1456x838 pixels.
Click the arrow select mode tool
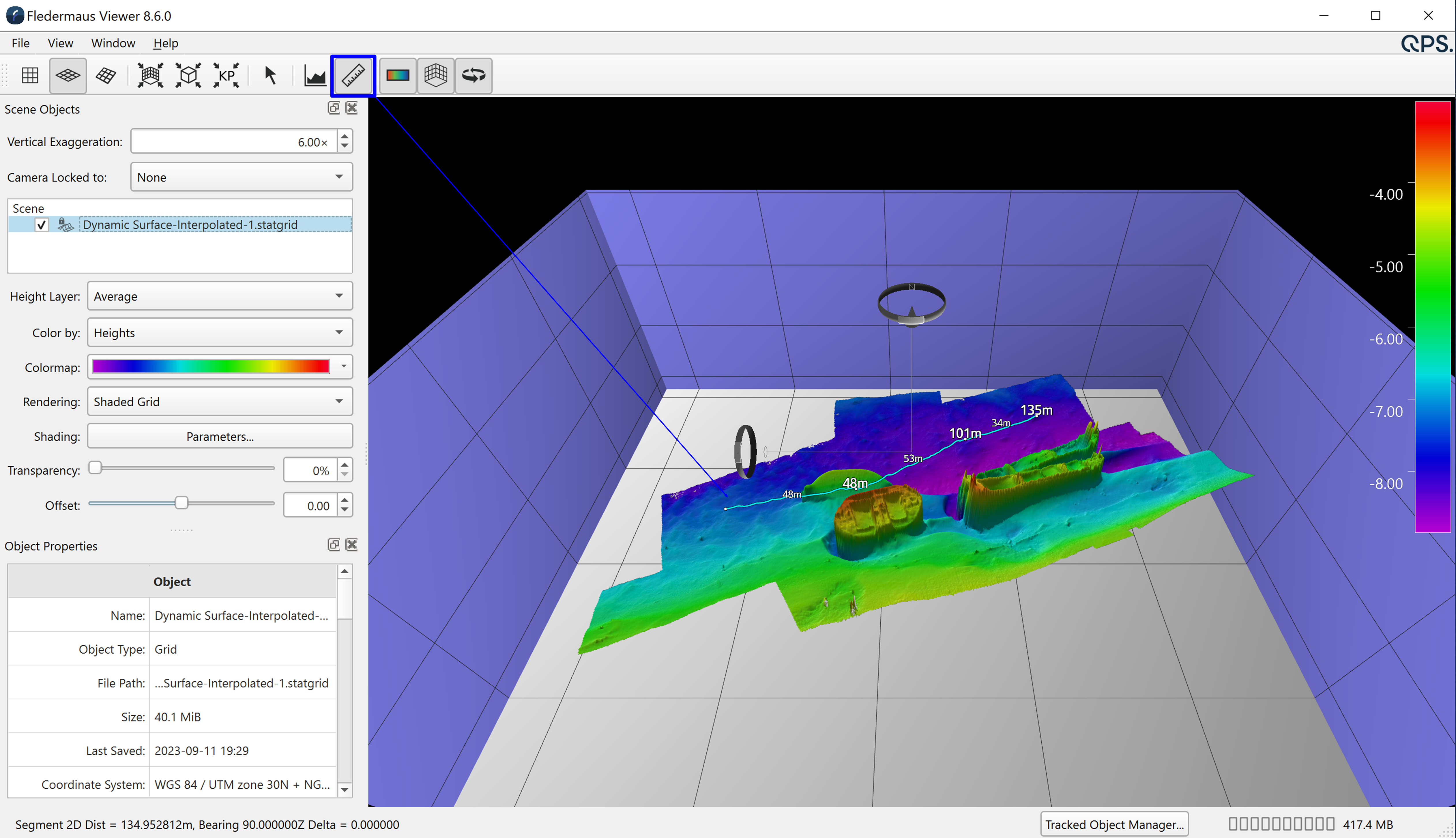coord(270,75)
